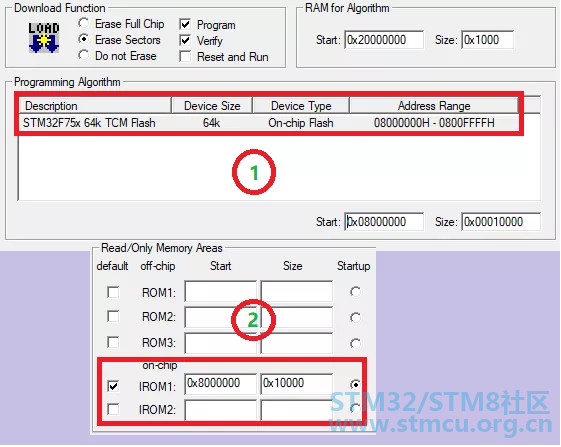Choose the Do not Erase option
Image resolution: width=561 pixels, height=447 pixels.
[x=83, y=55]
